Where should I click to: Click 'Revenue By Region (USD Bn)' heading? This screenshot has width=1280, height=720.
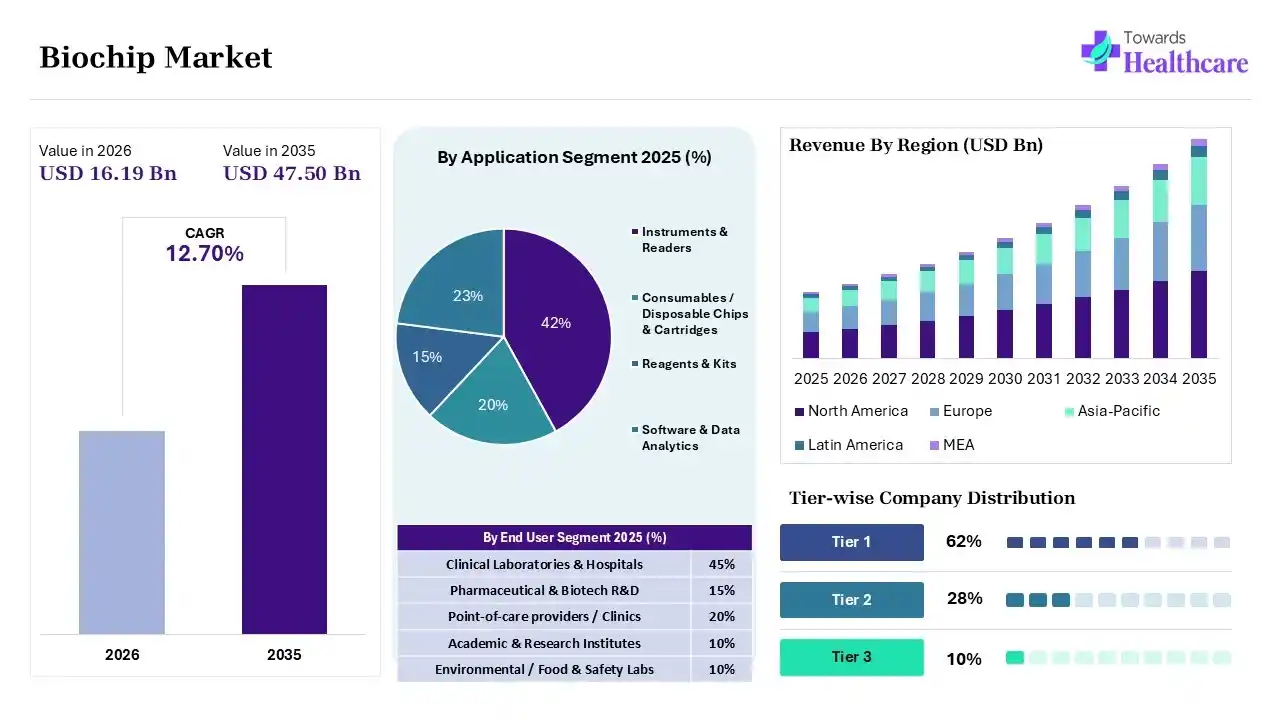tap(916, 146)
